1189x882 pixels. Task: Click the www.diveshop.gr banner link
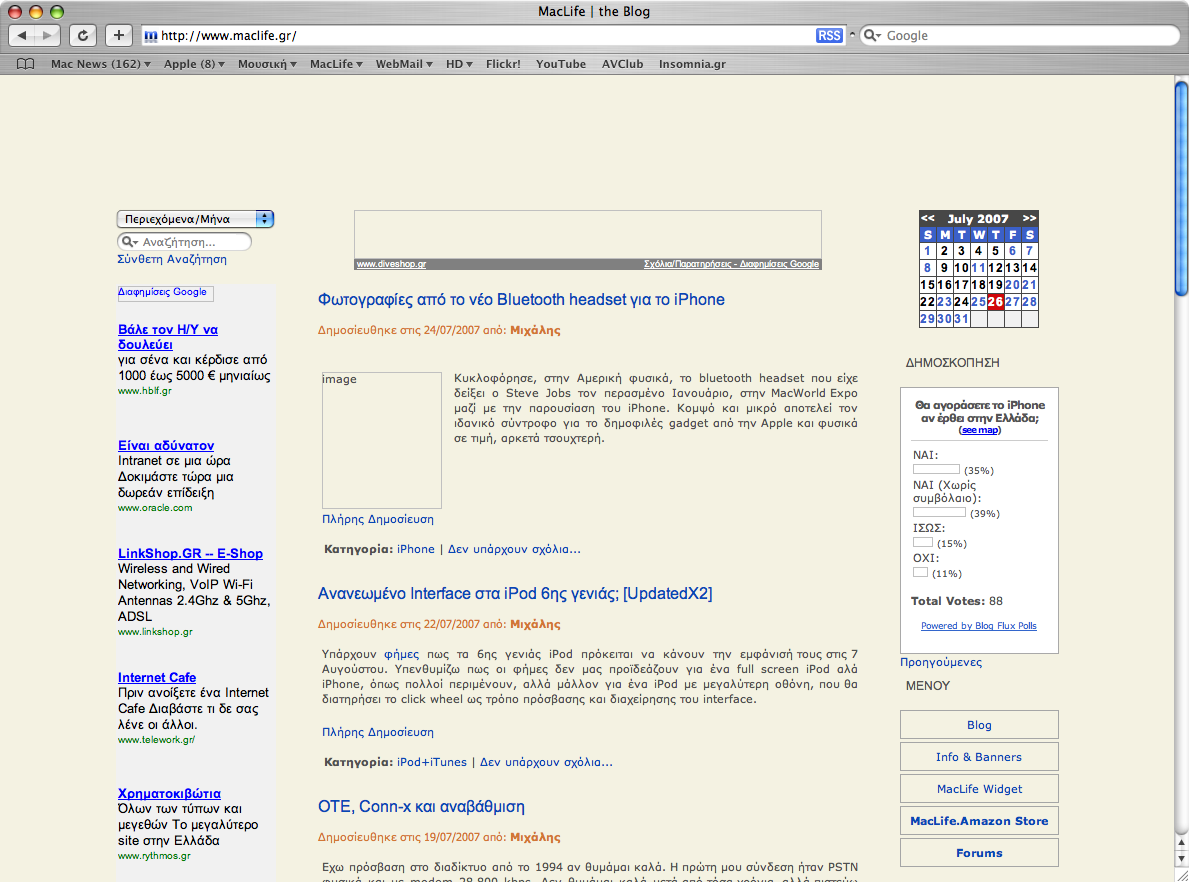[x=391, y=264]
